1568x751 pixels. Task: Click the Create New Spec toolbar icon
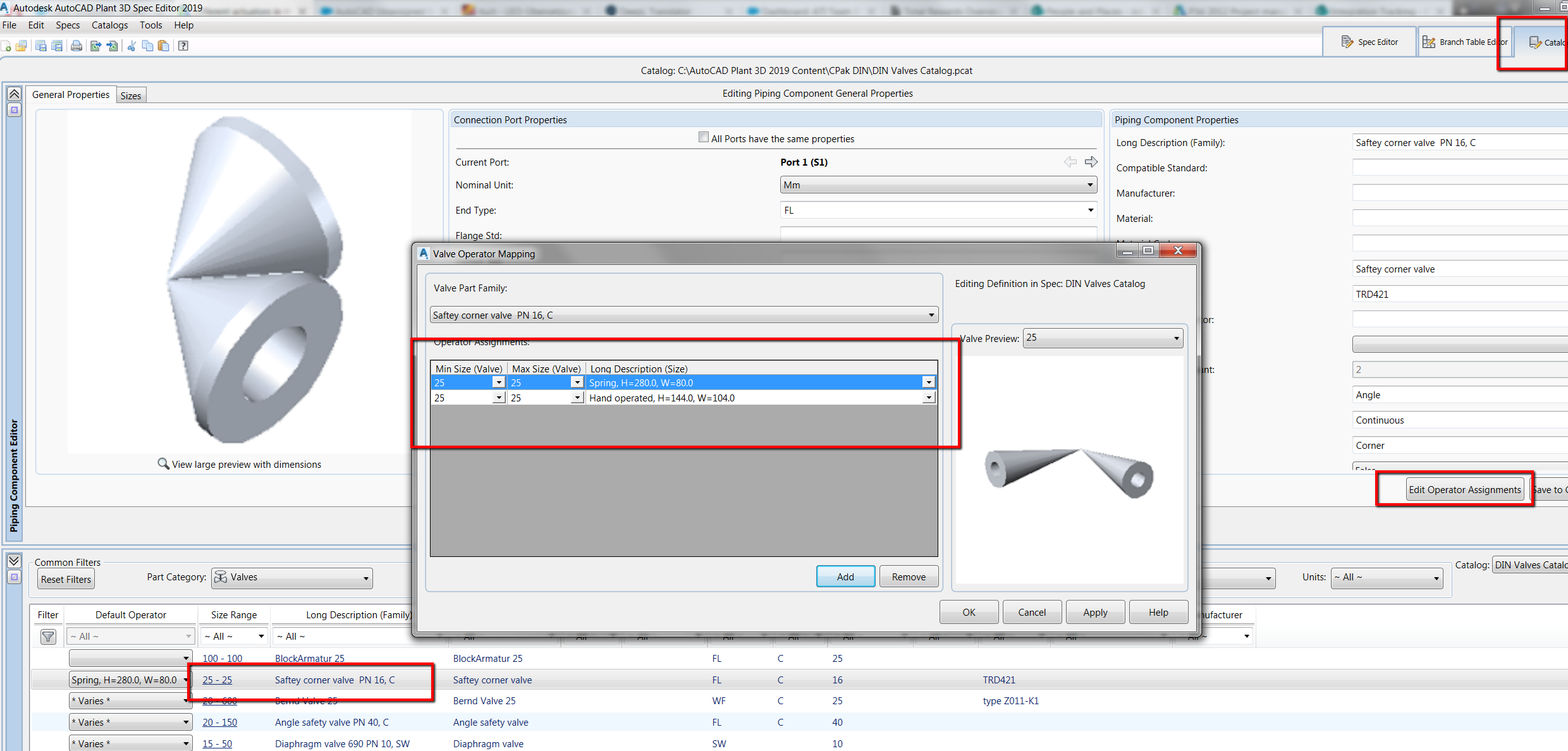(6, 46)
